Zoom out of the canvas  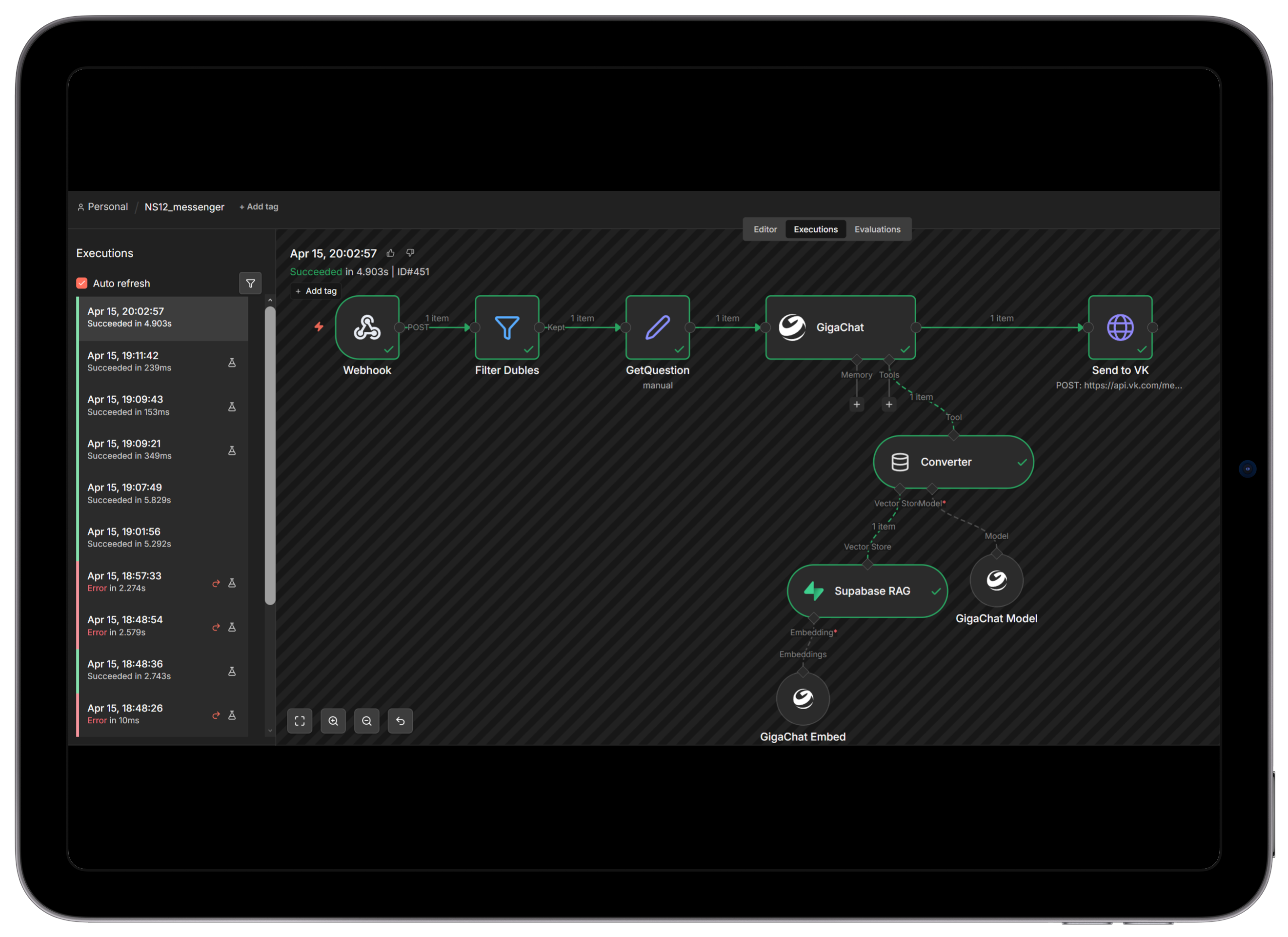(367, 720)
